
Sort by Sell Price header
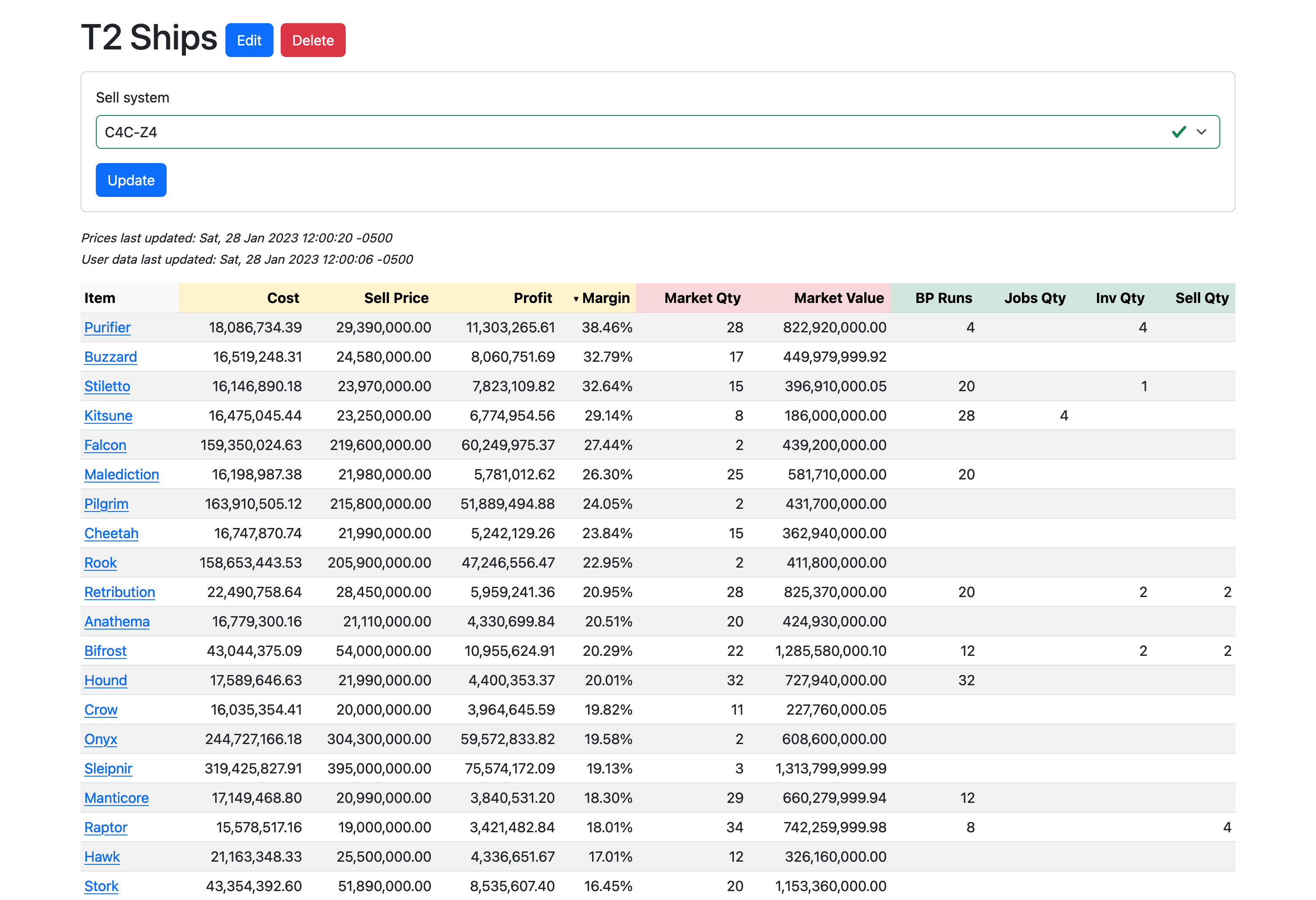tap(396, 298)
